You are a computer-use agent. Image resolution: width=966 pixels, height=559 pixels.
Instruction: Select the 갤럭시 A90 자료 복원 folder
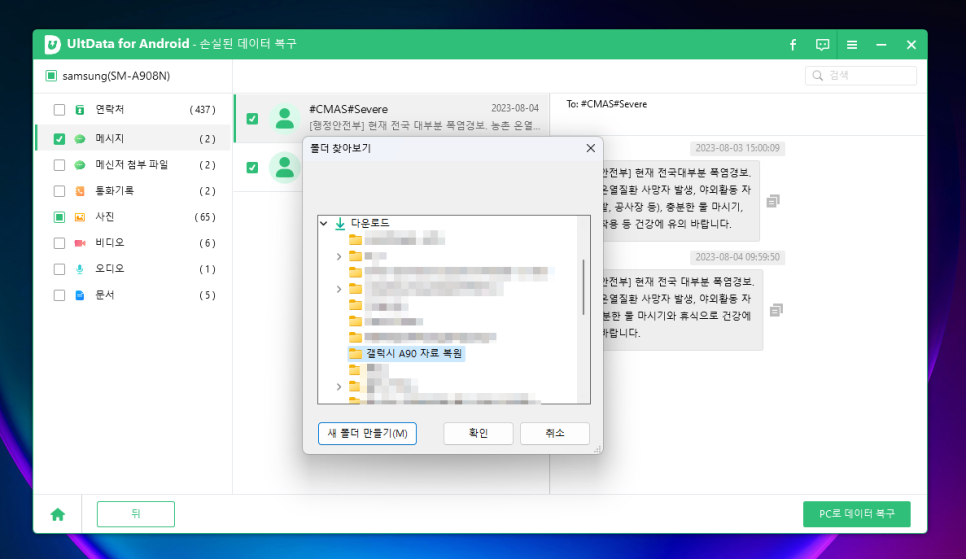[414, 353]
